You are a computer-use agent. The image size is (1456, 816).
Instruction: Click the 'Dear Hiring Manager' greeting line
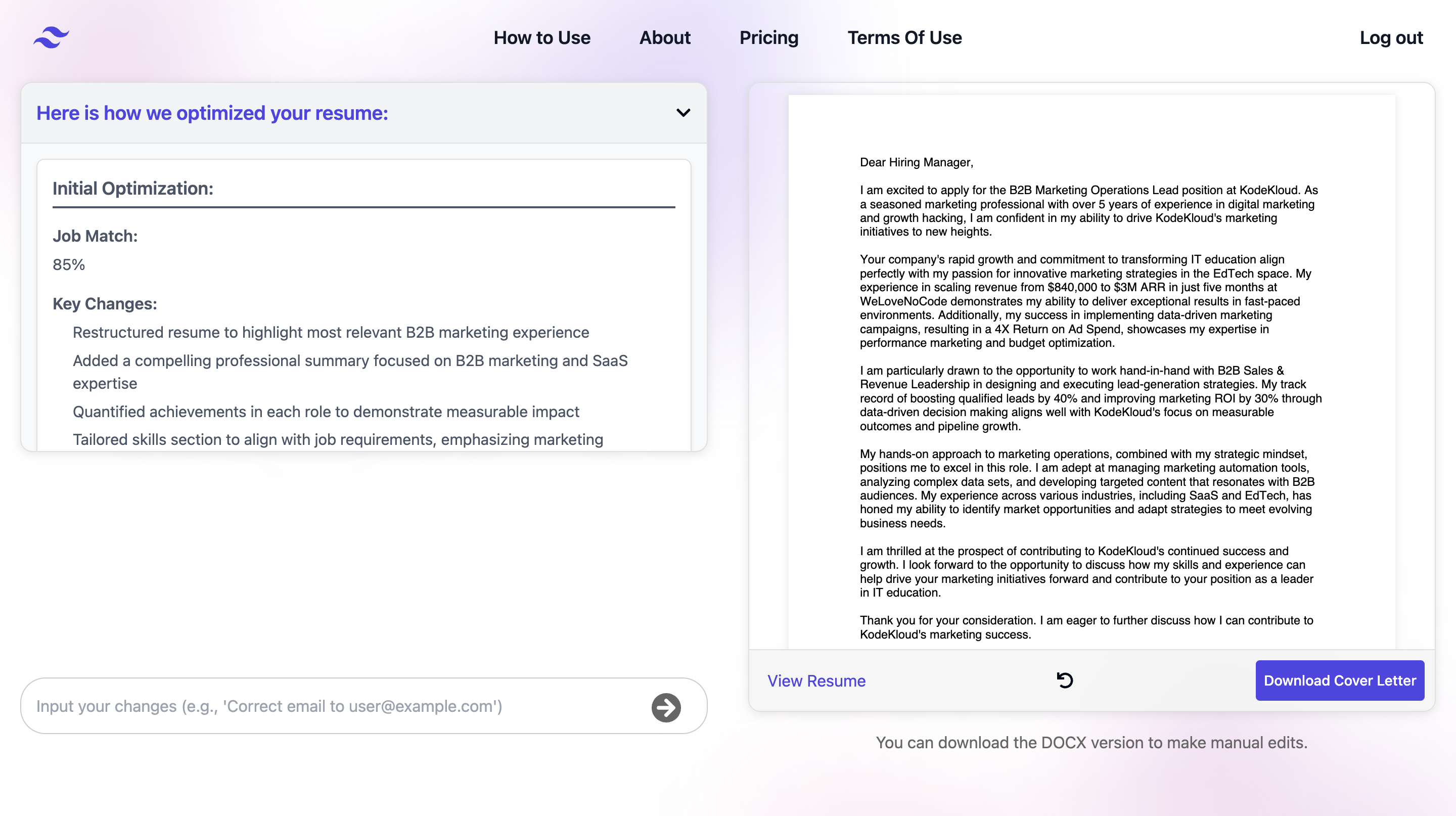[x=916, y=162]
